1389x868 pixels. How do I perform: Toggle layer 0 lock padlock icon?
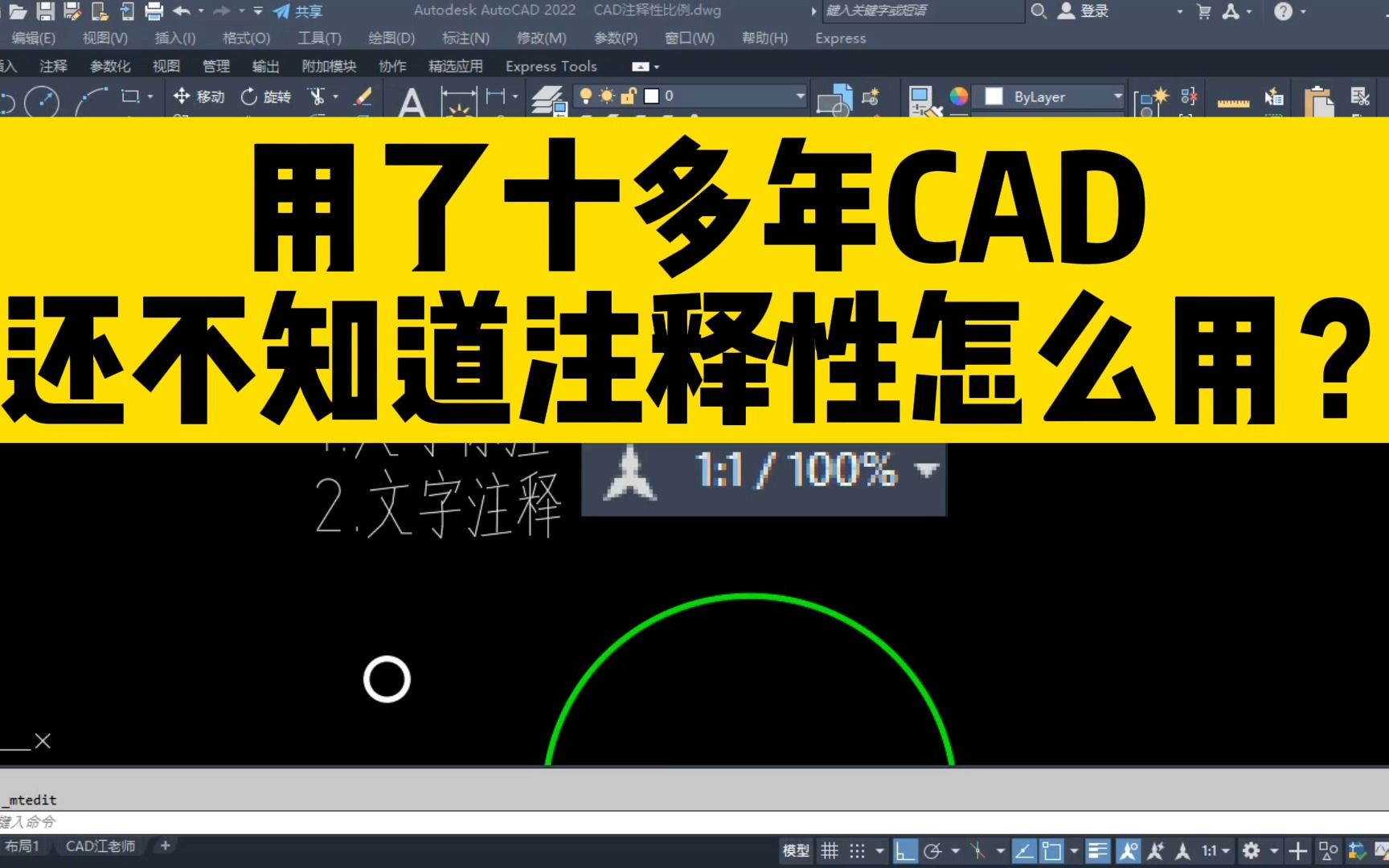click(629, 96)
